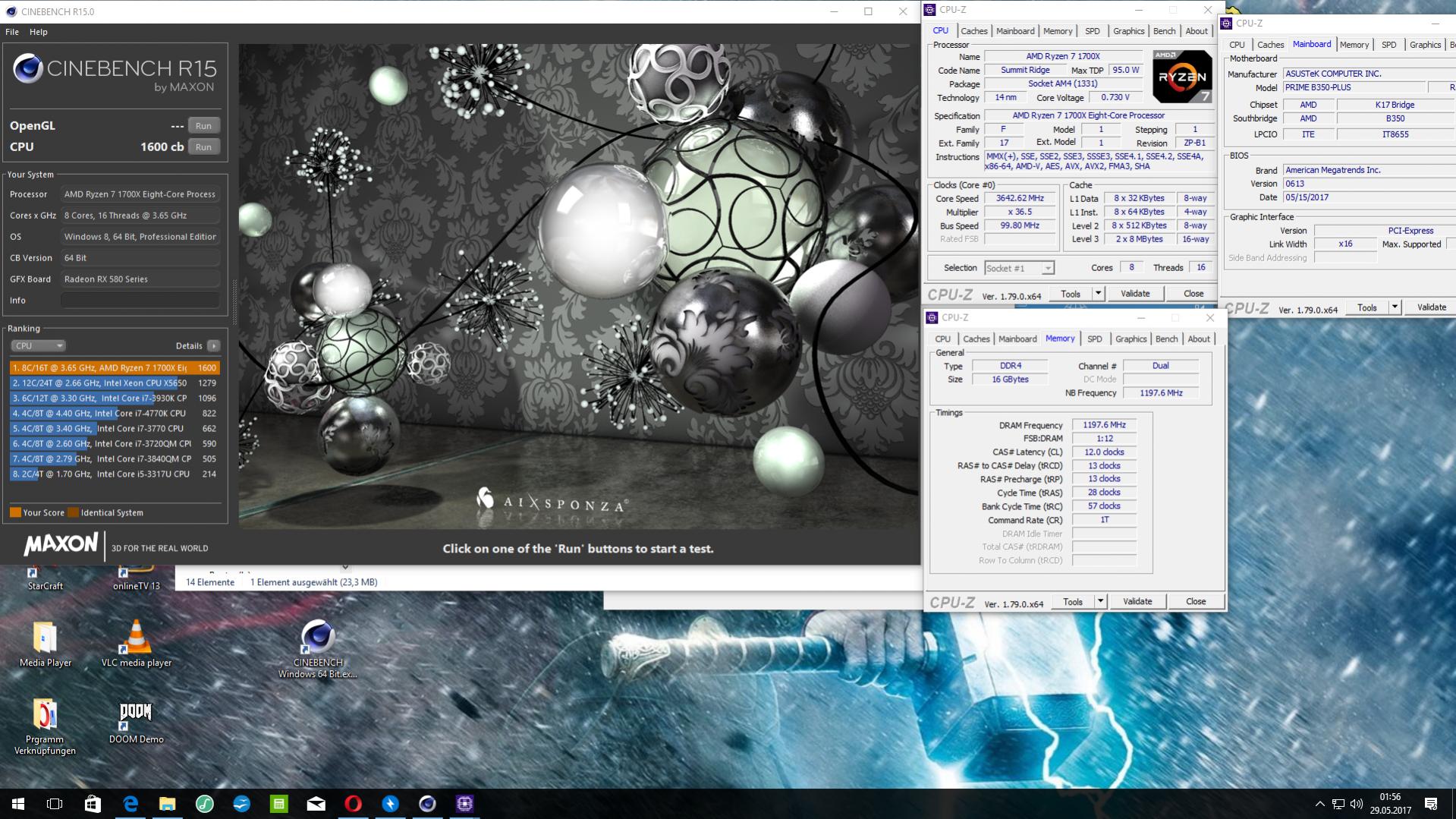
Task: Select the Core i5-3317U ranking row
Action: click(115, 474)
